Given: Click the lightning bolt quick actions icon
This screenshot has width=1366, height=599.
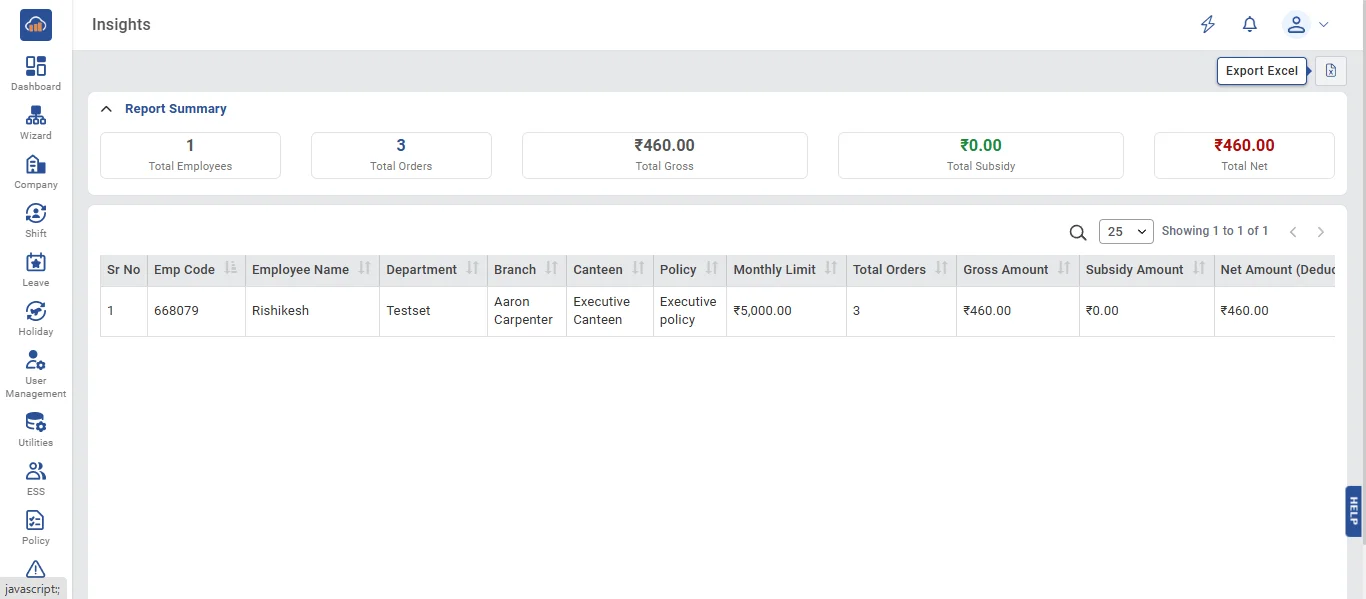Looking at the screenshot, I should (1208, 25).
